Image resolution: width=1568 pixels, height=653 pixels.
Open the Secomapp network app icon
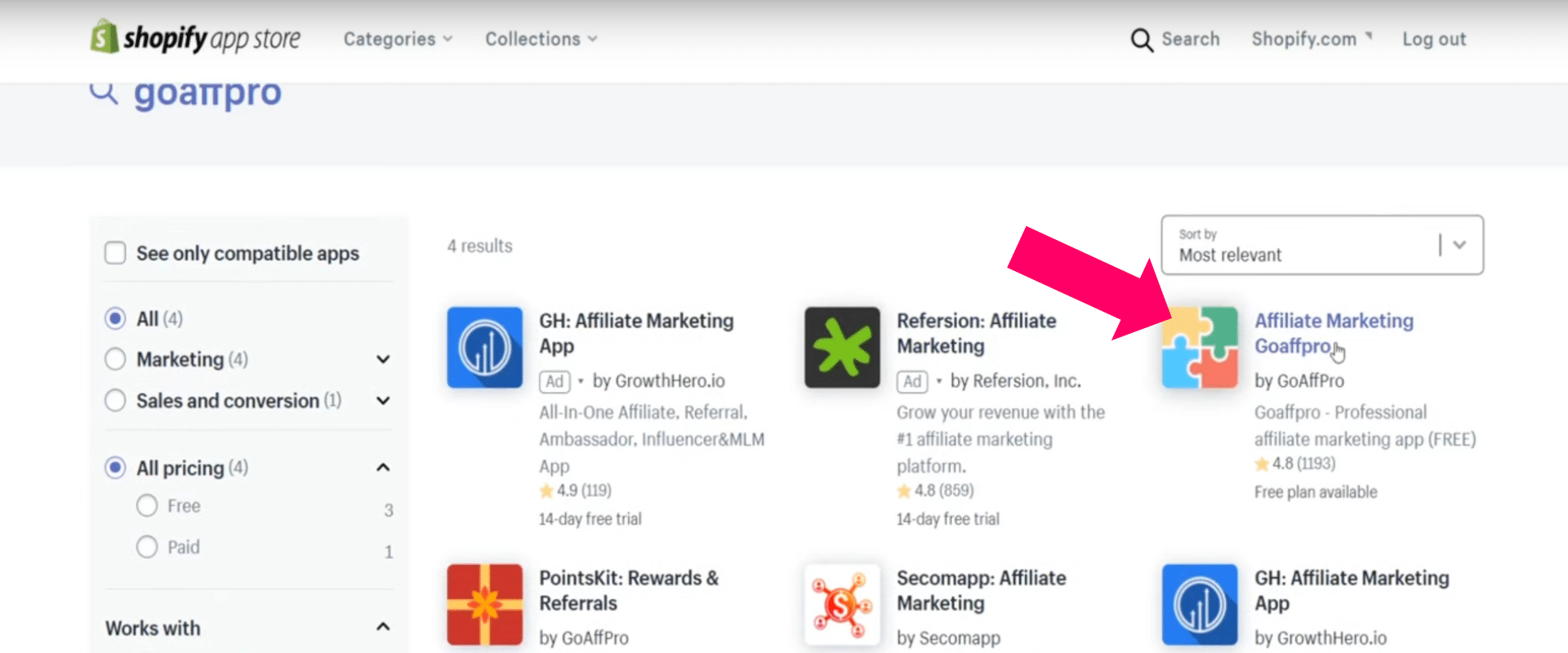point(842,604)
